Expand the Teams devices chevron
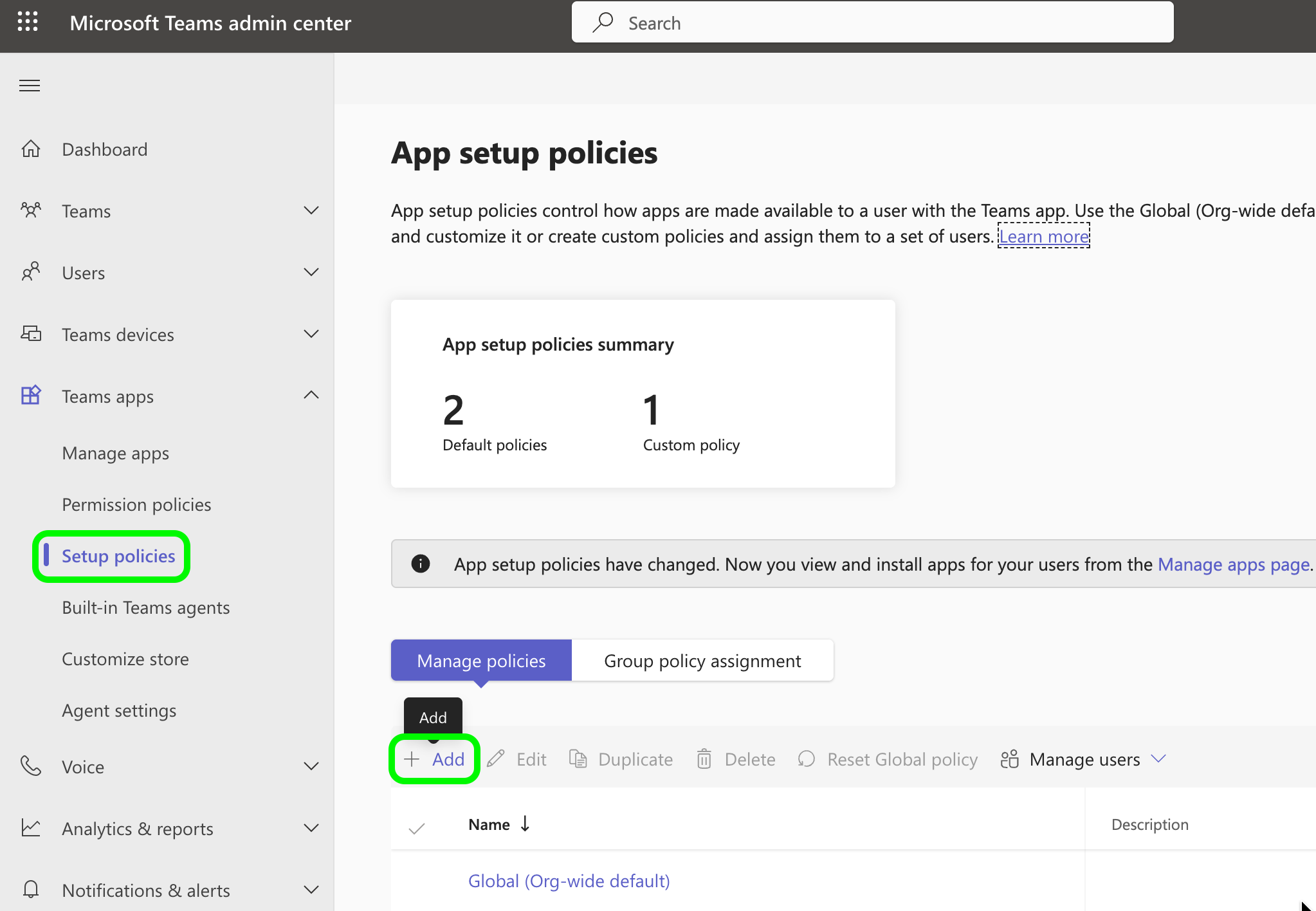The width and height of the screenshot is (1316, 911). click(x=311, y=334)
